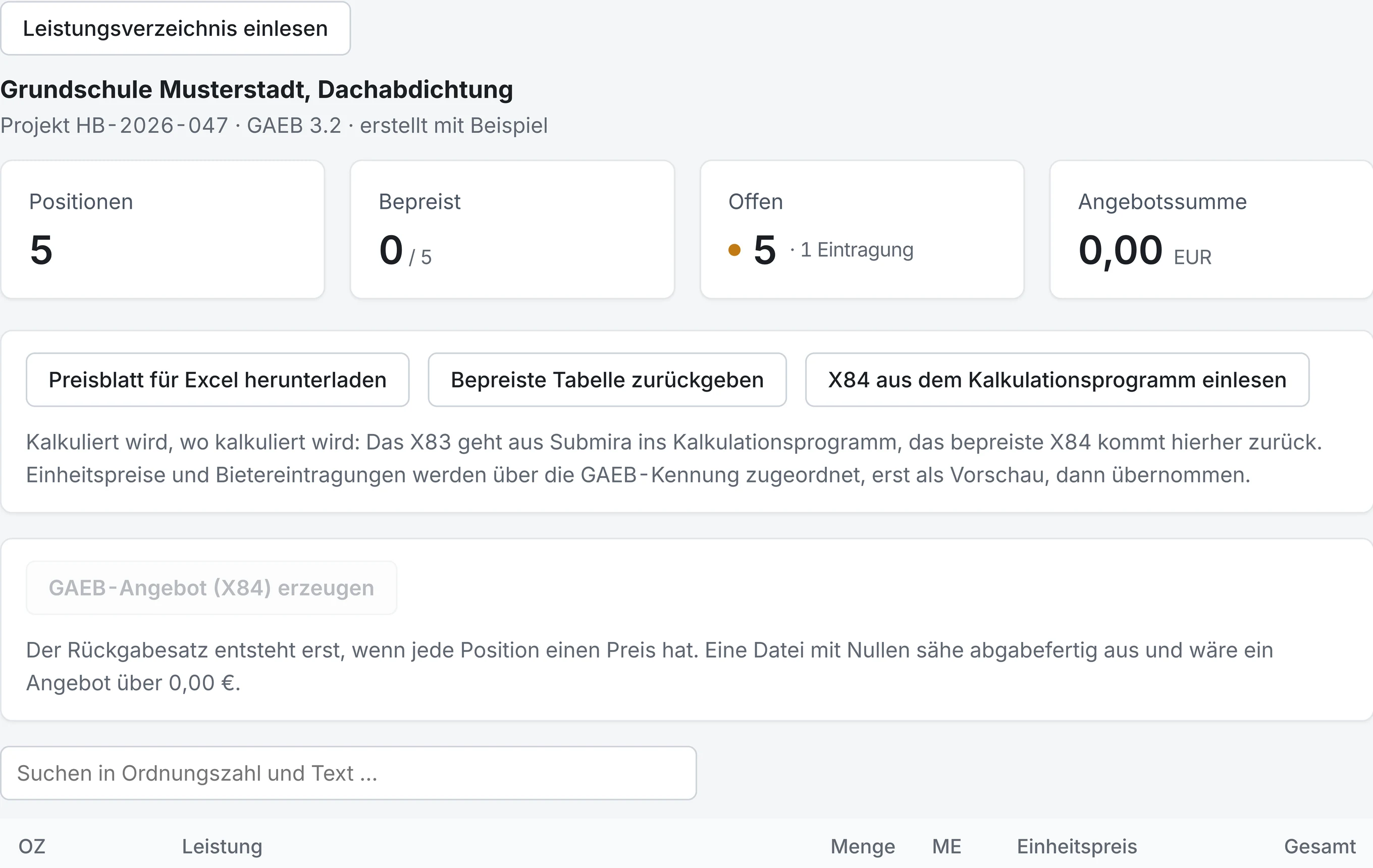
Task: Click the Projekt HB-2026-047 subtitle line
Action: tap(274, 125)
